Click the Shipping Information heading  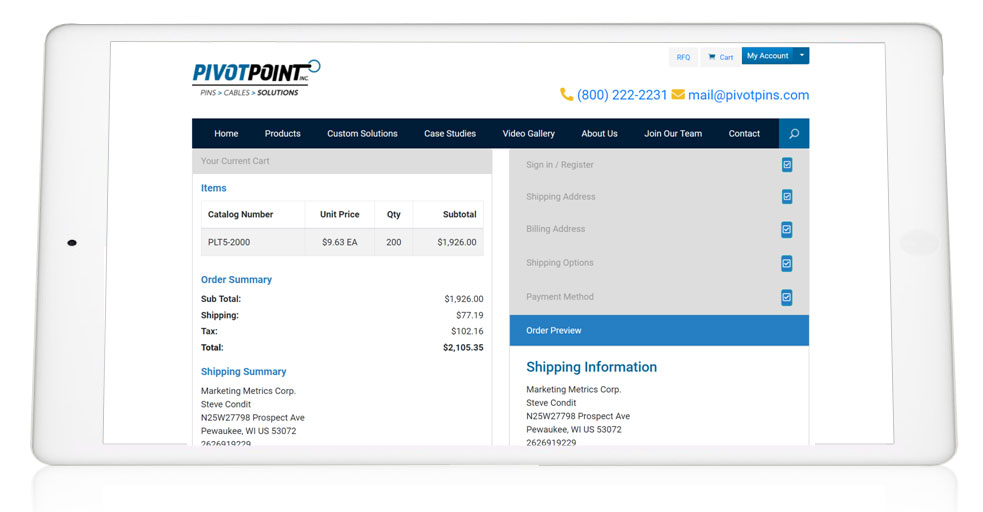591,367
